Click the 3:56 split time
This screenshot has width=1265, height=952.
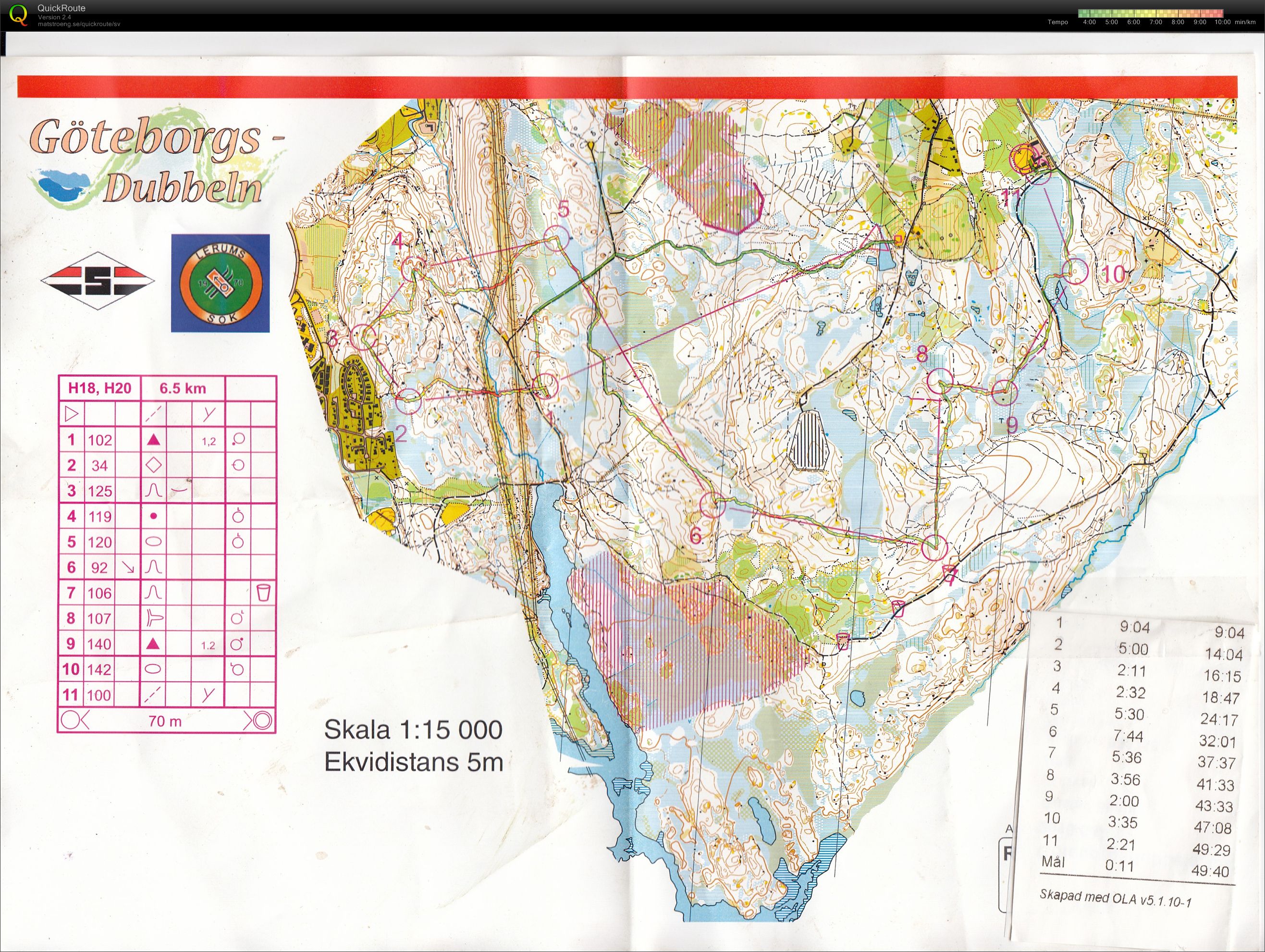pos(1126,779)
